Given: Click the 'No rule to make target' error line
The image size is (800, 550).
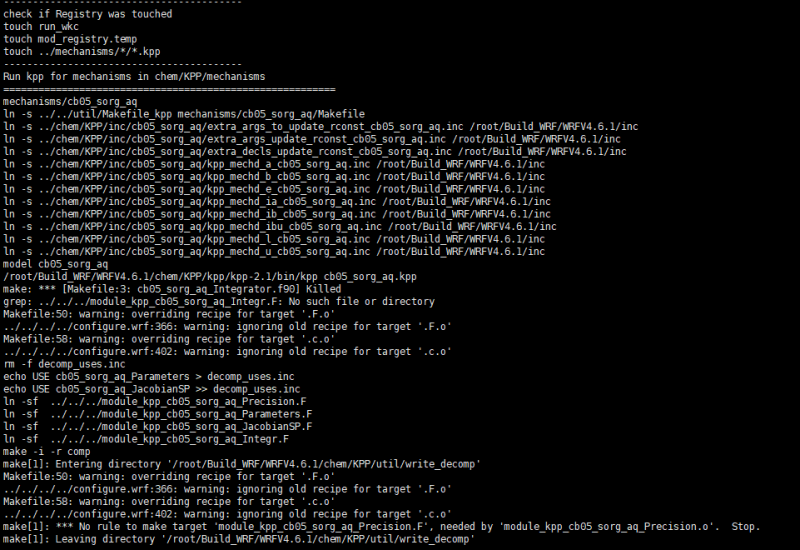Looking at the screenshot, I should point(381,526).
